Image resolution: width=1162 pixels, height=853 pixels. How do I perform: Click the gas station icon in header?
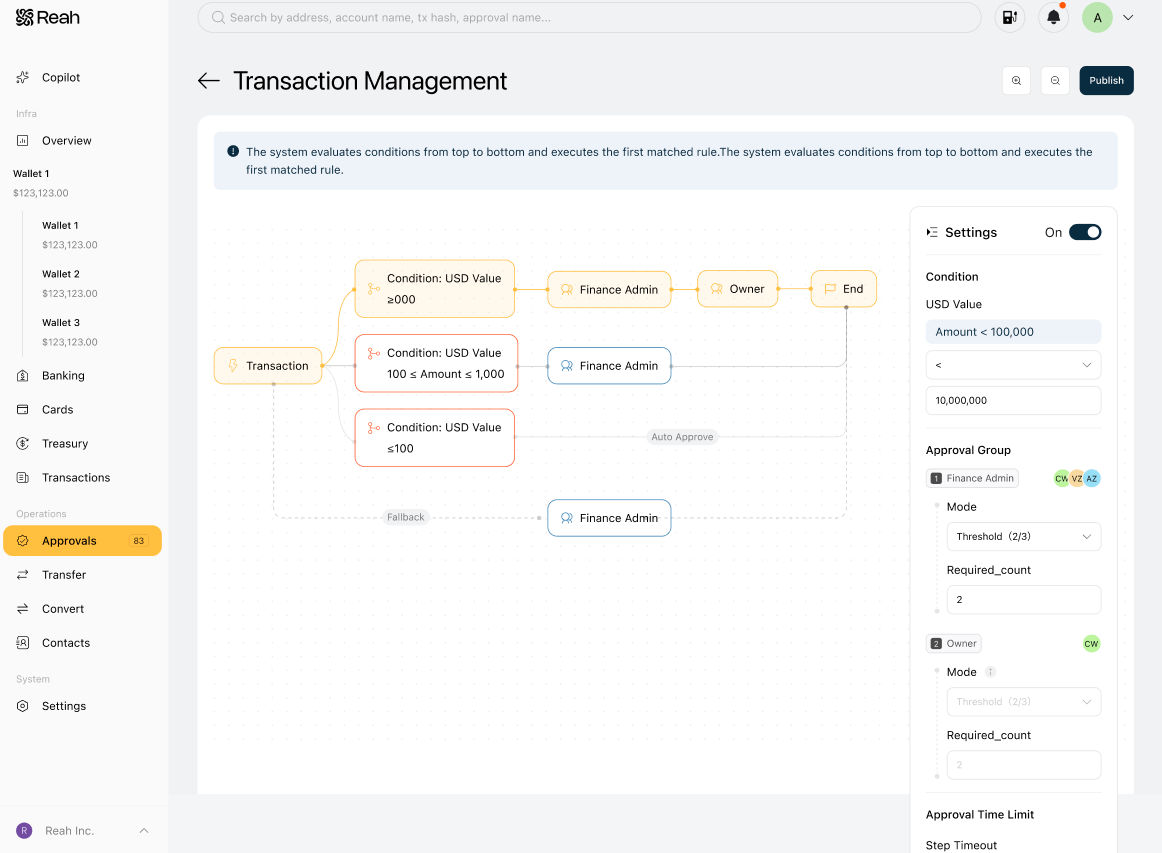coord(1009,18)
